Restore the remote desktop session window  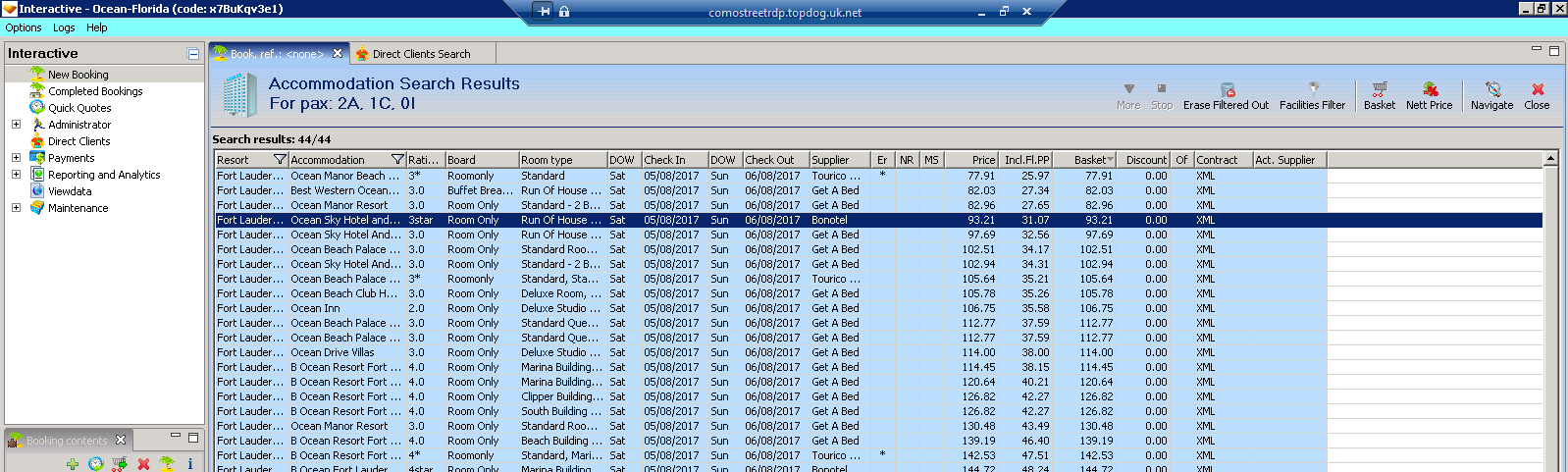click(1004, 12)
